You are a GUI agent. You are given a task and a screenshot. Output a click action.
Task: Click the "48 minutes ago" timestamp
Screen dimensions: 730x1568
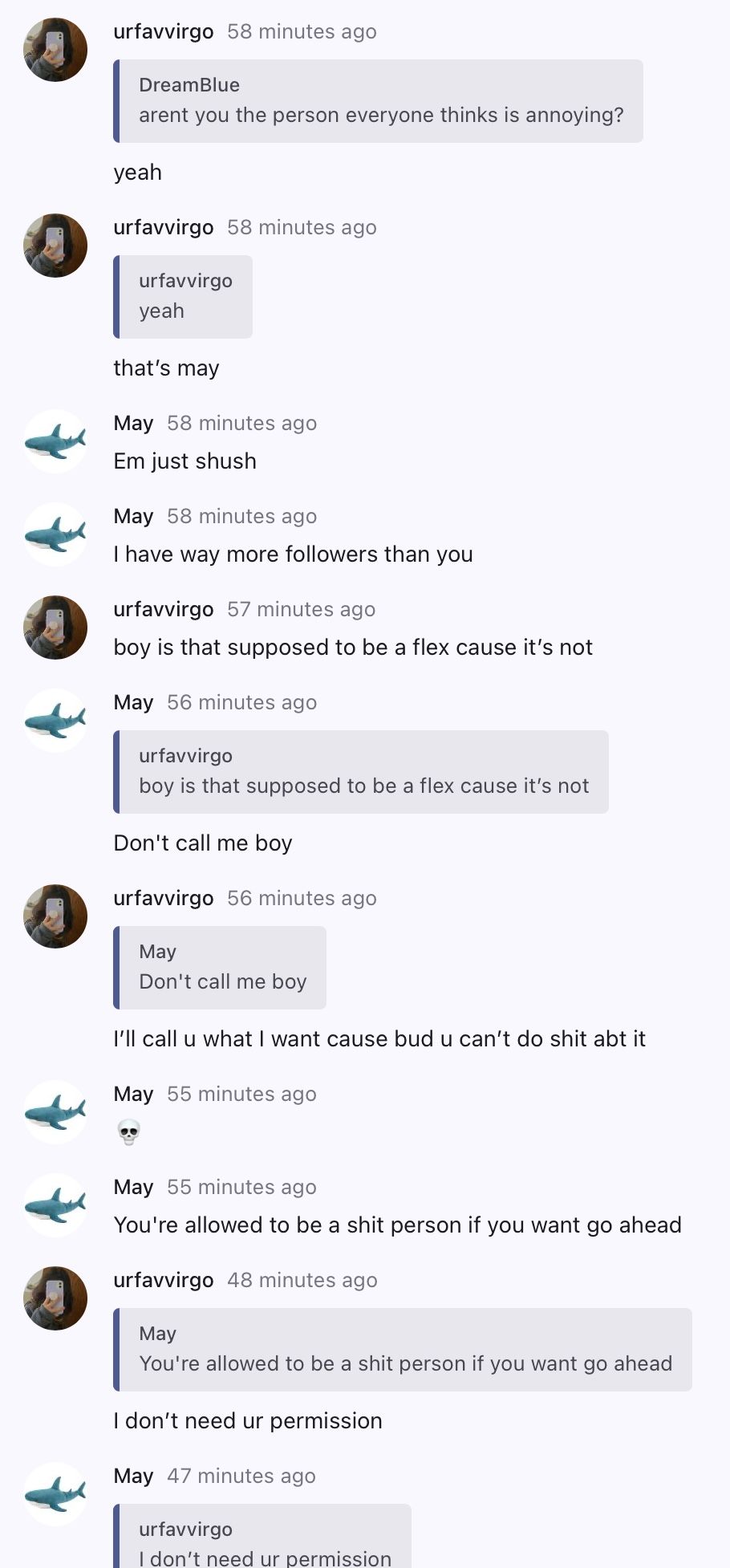pos(302,1280)
